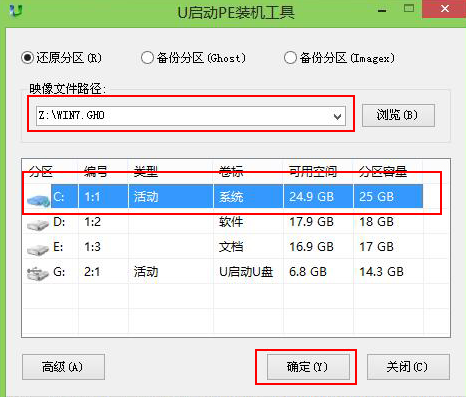Screen dimensions: 466x397
Task: Click the 分区容量 column header
Action: pyautogui.click(x=383, y=171)
